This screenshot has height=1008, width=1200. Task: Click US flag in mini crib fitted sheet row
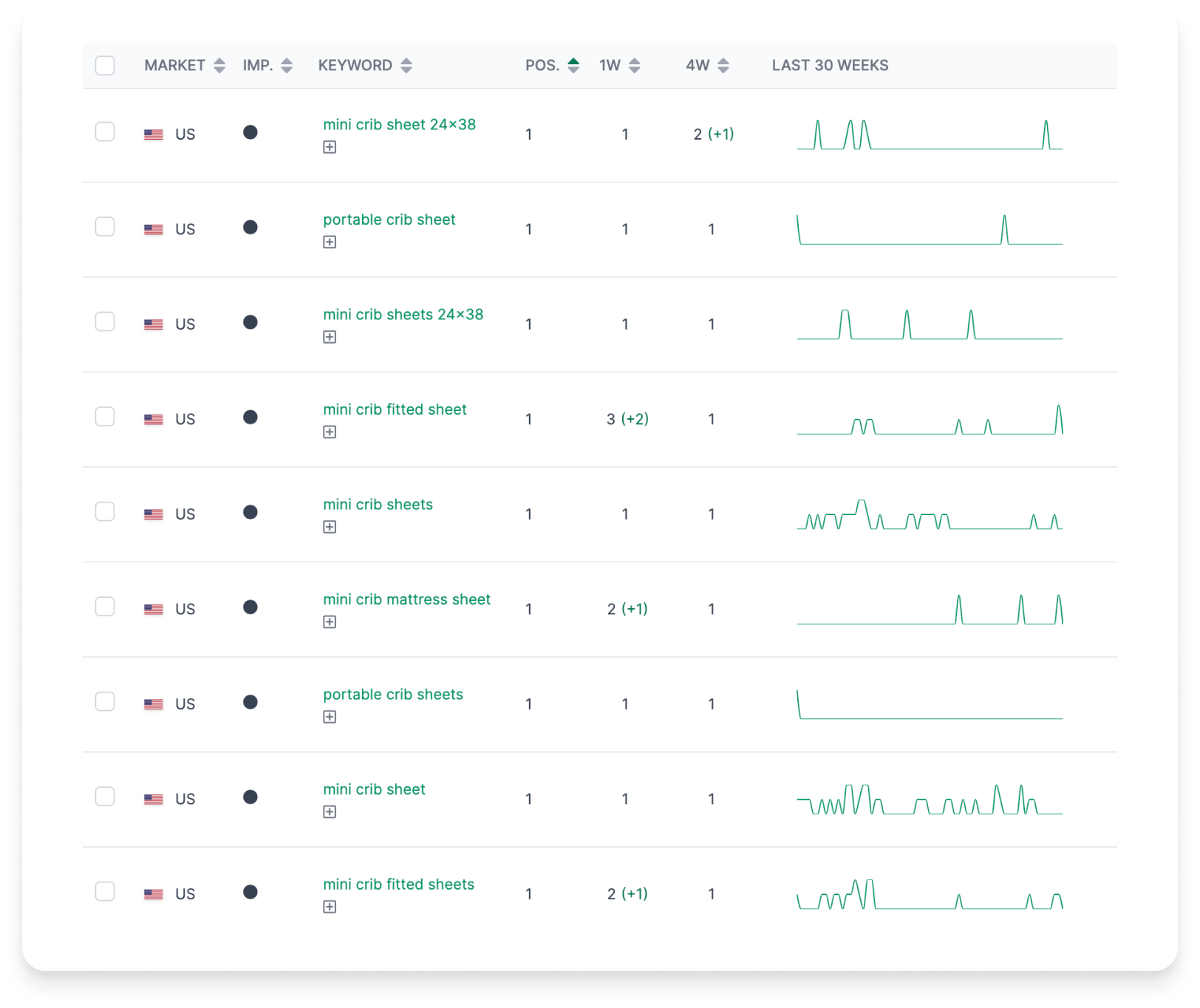(154, 420)
